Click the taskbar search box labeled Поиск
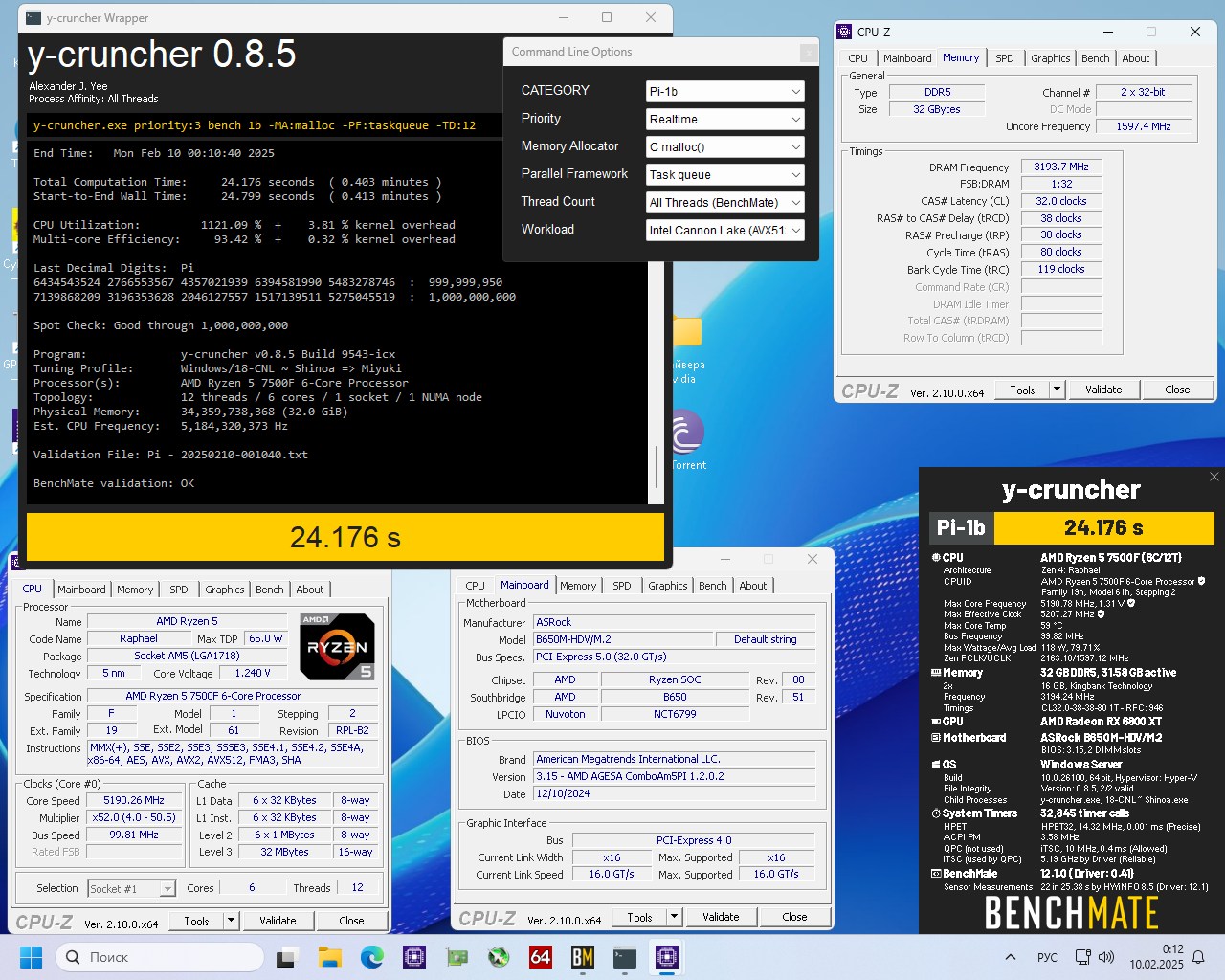Screen dimensions: 1225x980 (x=160, y=957)
